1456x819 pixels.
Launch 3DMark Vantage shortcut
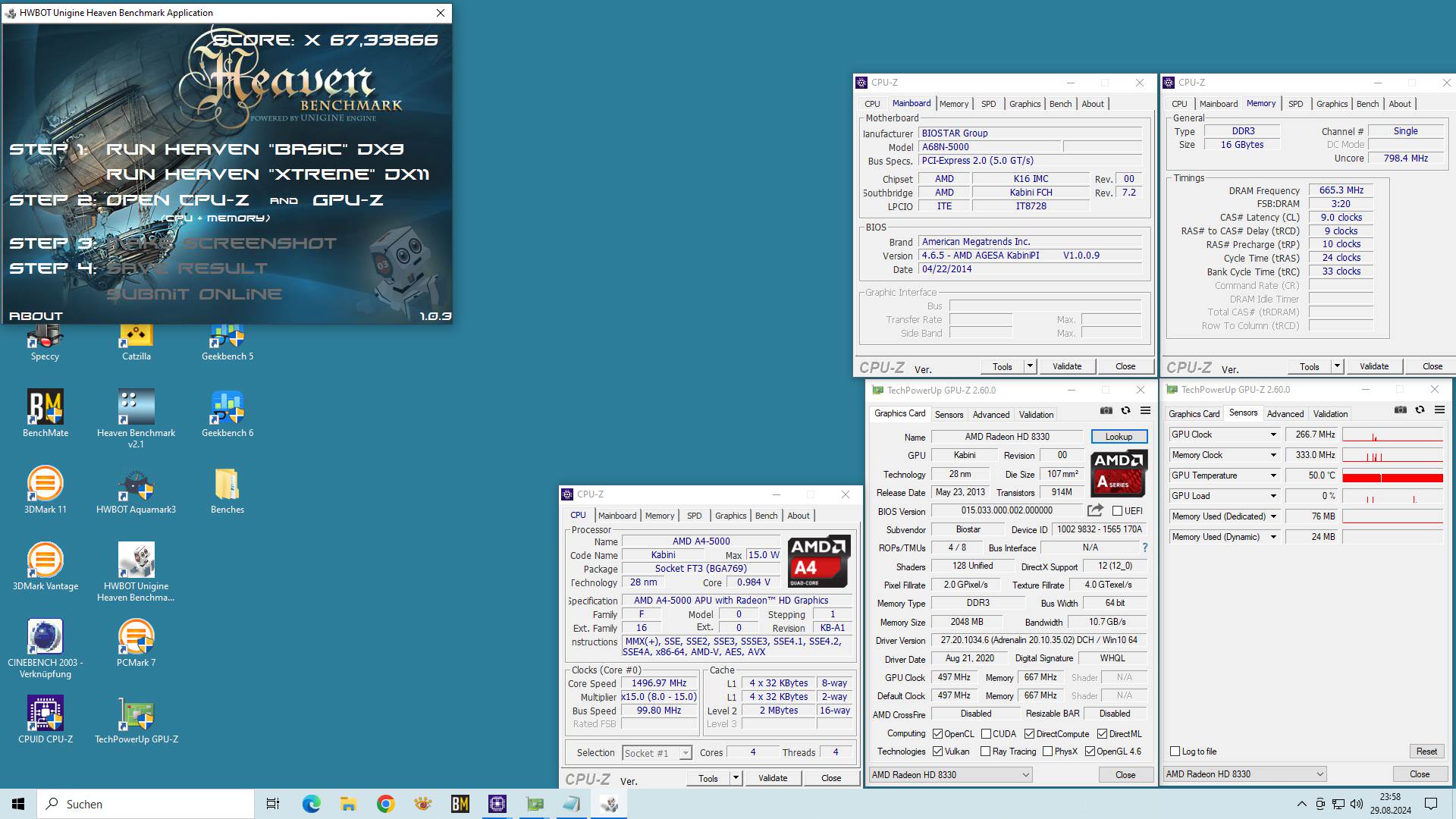(45, 566)
